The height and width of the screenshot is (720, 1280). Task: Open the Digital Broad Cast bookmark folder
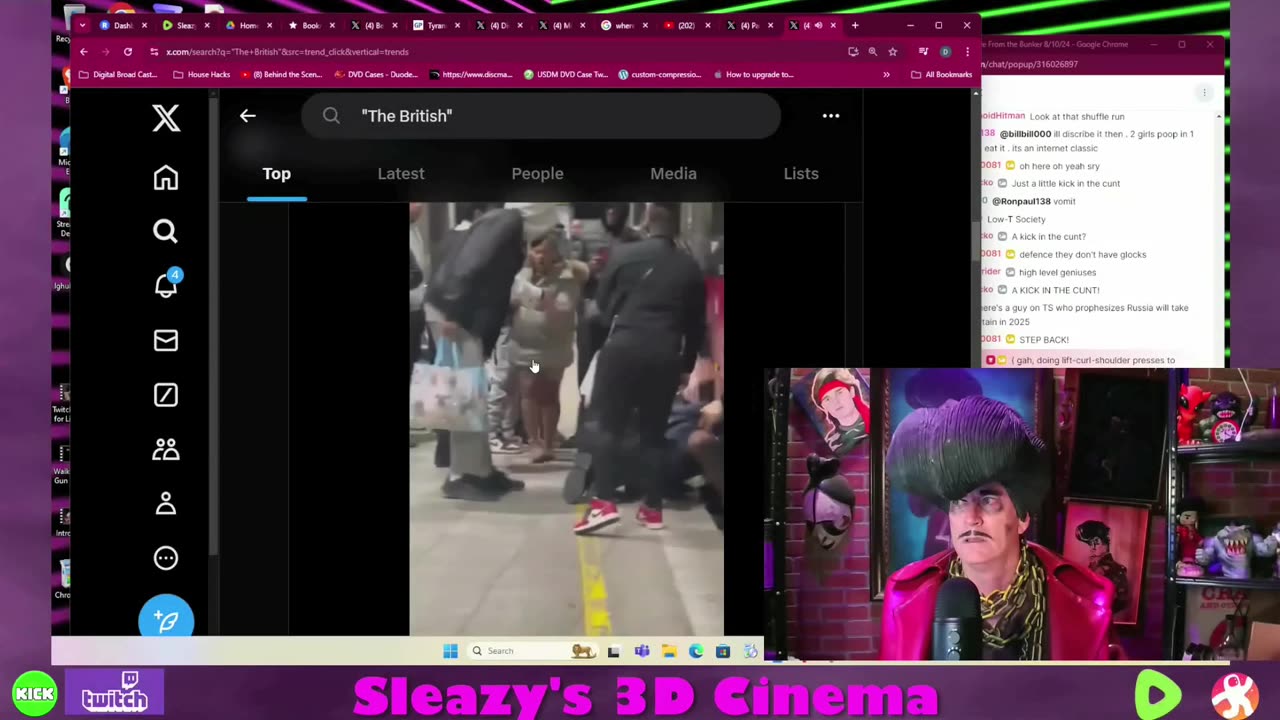click(118, 74)
